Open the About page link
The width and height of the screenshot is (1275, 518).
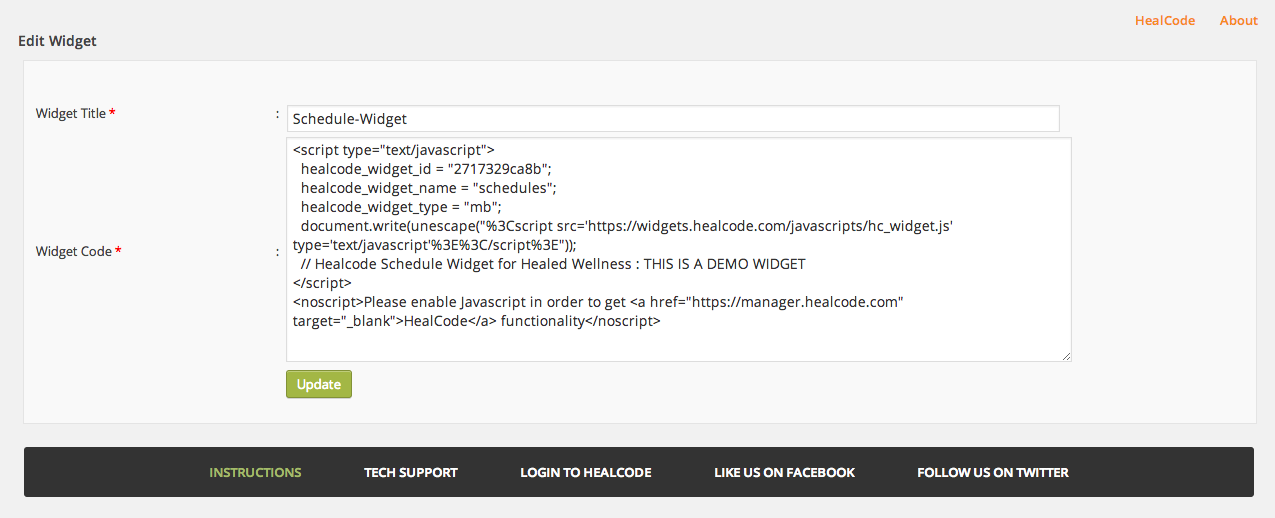tap(1238, 20)
